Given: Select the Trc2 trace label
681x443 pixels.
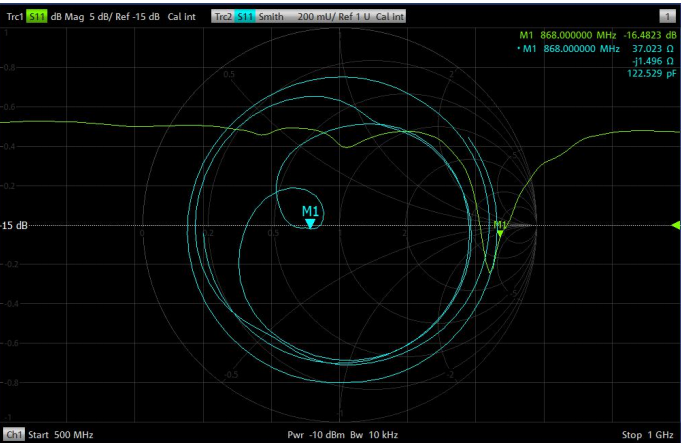Looking at the screenshot, I should coord(223,17).
